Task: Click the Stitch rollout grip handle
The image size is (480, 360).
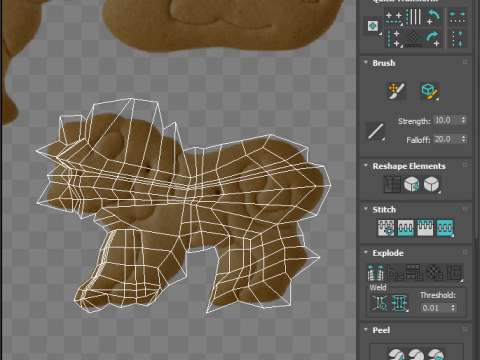Action: click(x=465, y=209)
